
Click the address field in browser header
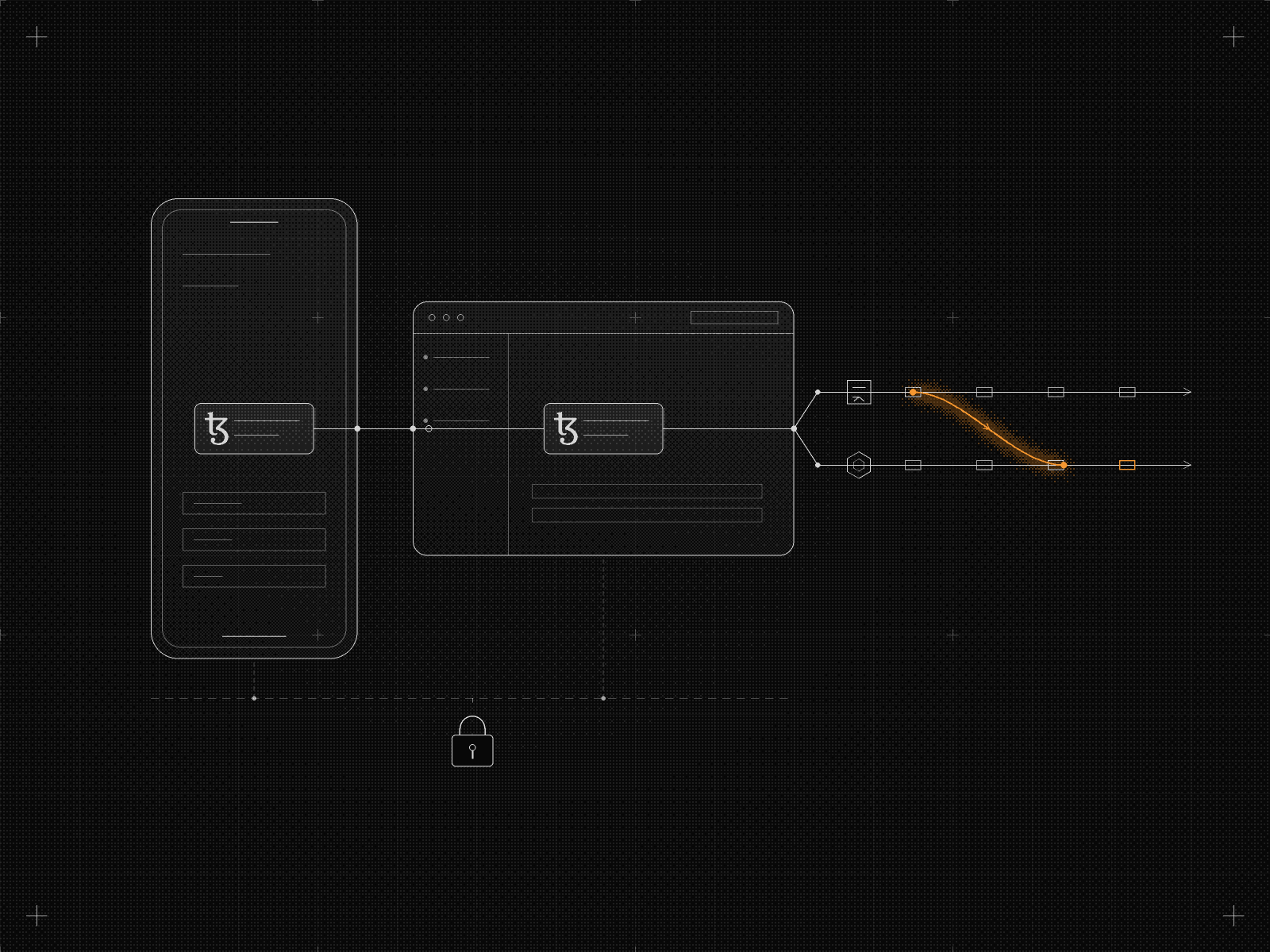pos(734,317)
